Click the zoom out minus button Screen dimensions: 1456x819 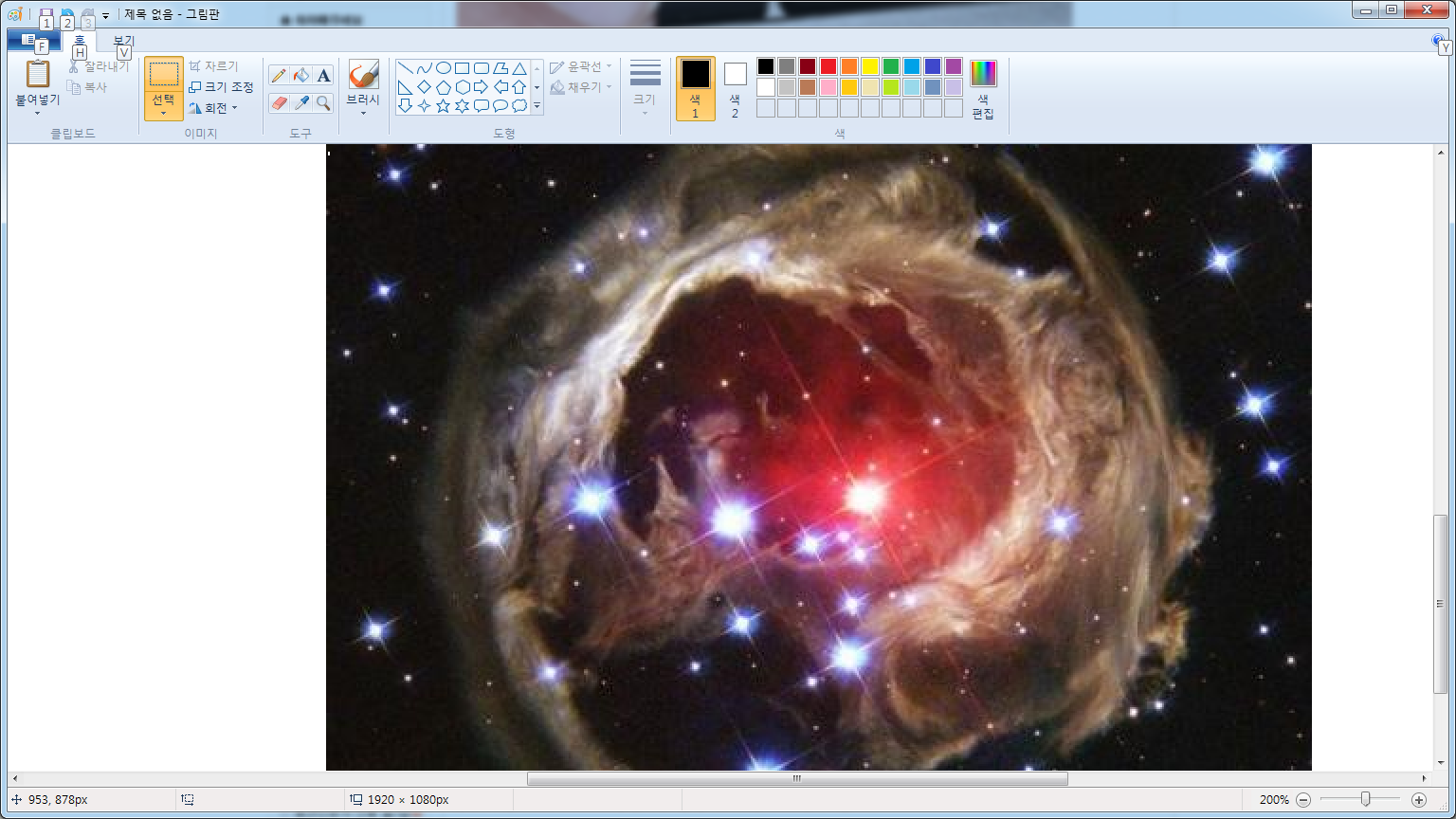click(x=1303, y=800)
